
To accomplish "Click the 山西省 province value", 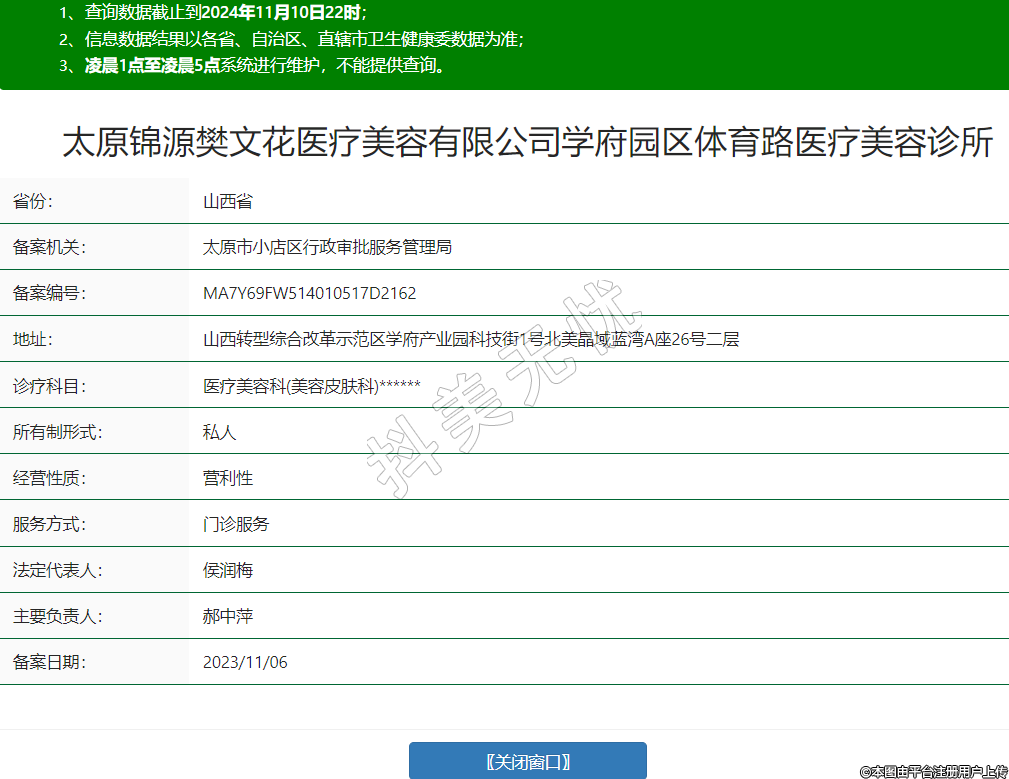I will click(x=228, y=201).
